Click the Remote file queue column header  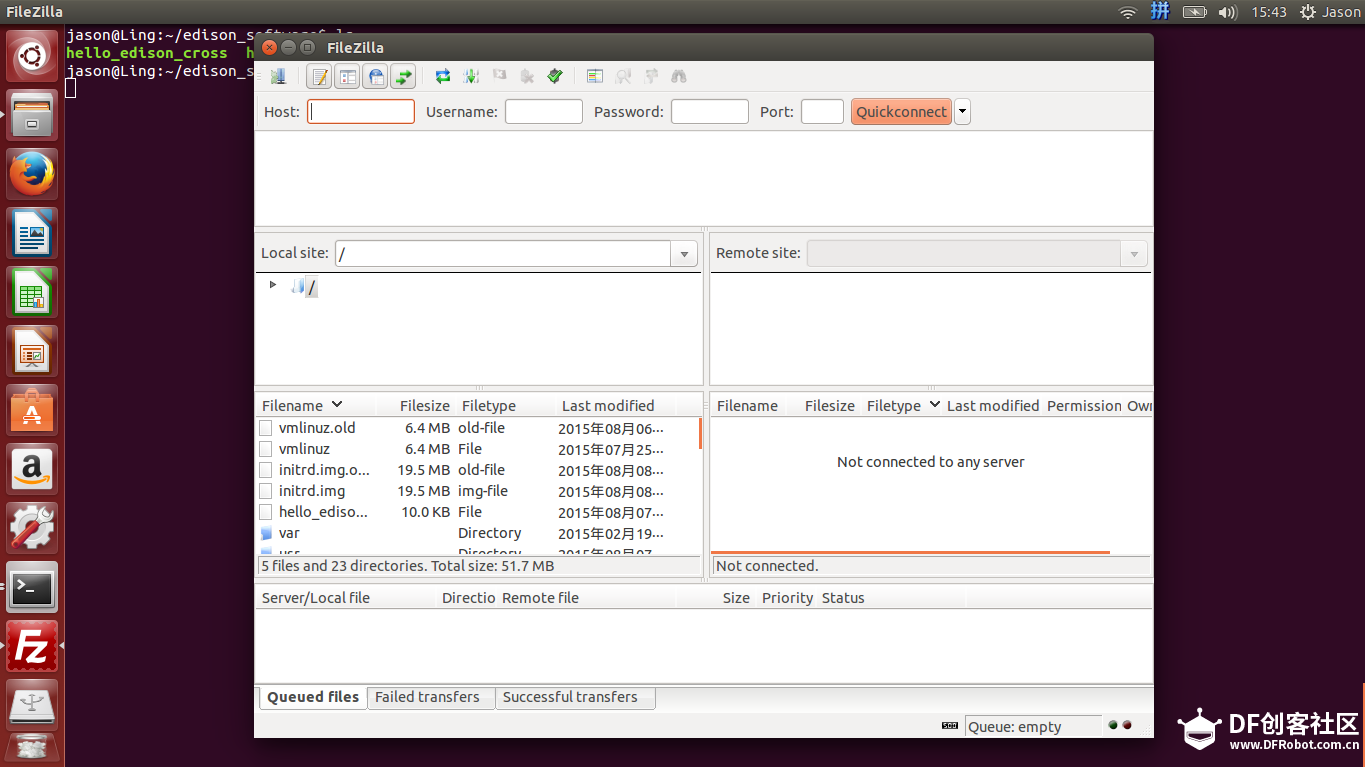tap(587, 598)
